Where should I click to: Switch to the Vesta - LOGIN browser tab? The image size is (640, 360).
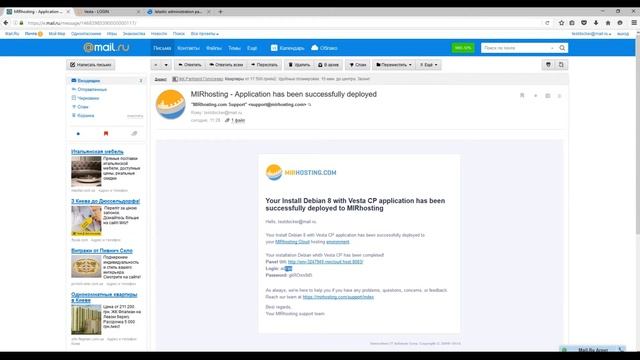pos(108,11)
